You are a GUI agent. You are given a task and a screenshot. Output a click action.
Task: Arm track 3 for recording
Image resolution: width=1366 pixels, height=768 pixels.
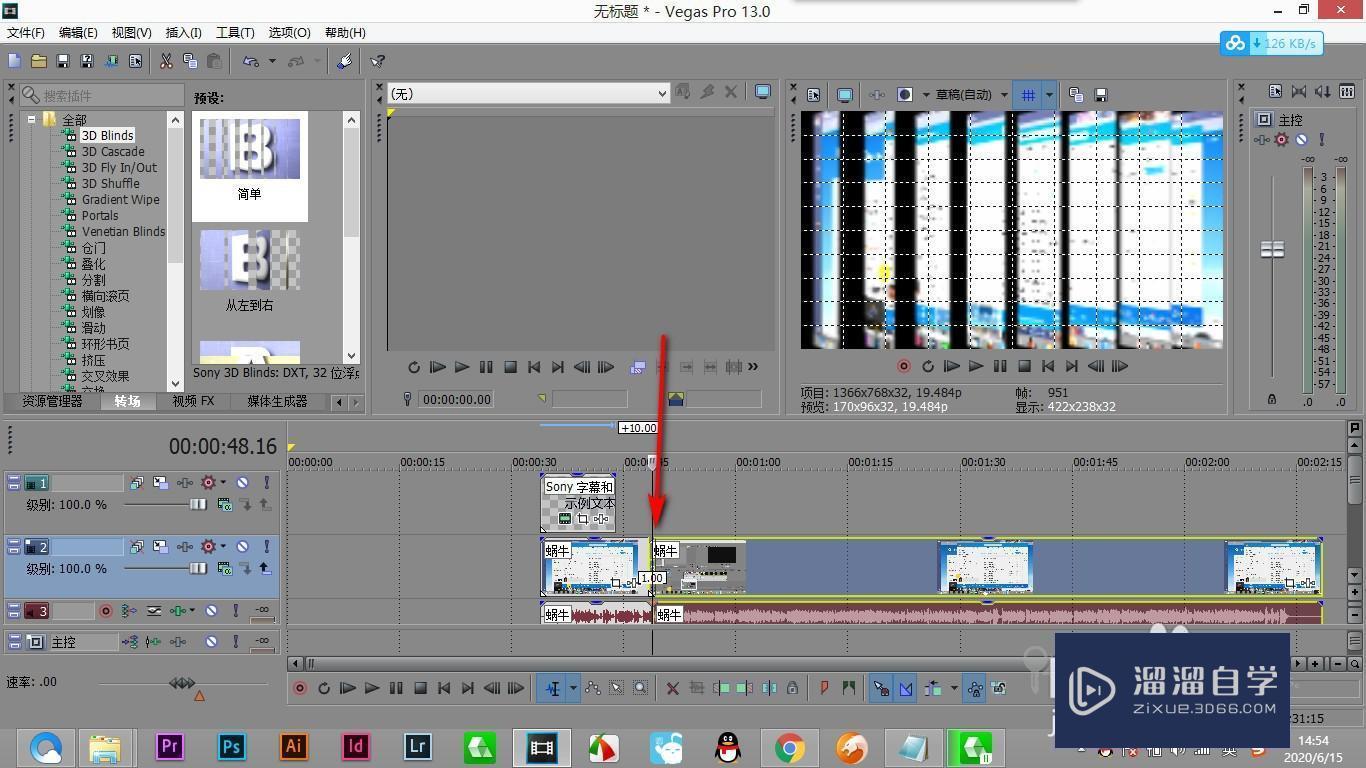[x=106, y=611]
